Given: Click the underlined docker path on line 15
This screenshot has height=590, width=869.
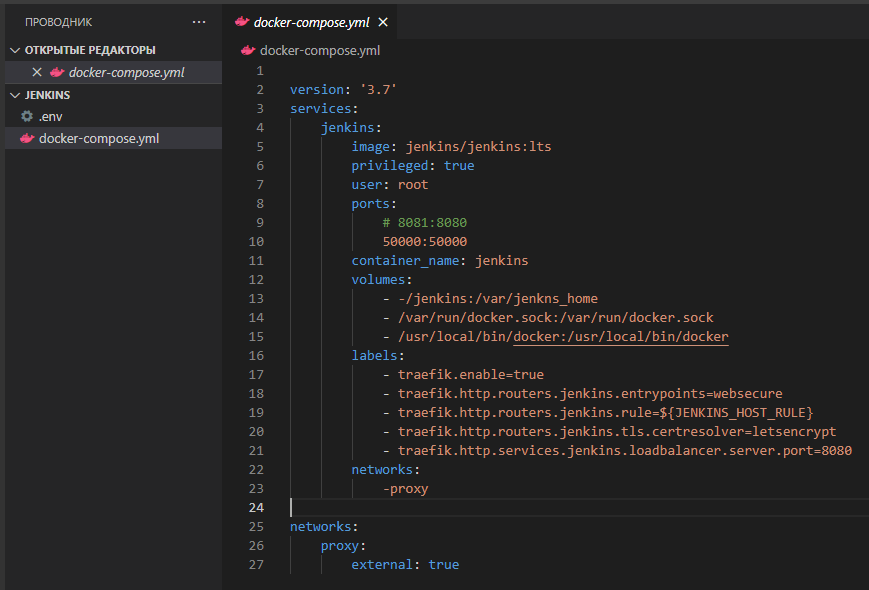Looking at the screenshot, I should pyautogui.click(x=620, y=337).
